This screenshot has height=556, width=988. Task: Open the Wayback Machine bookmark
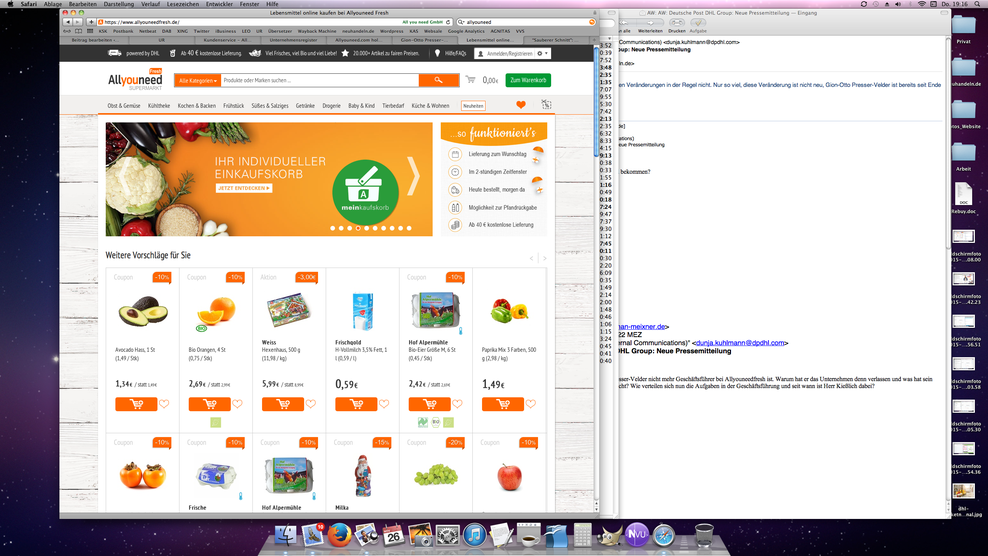tap(317, 31)
